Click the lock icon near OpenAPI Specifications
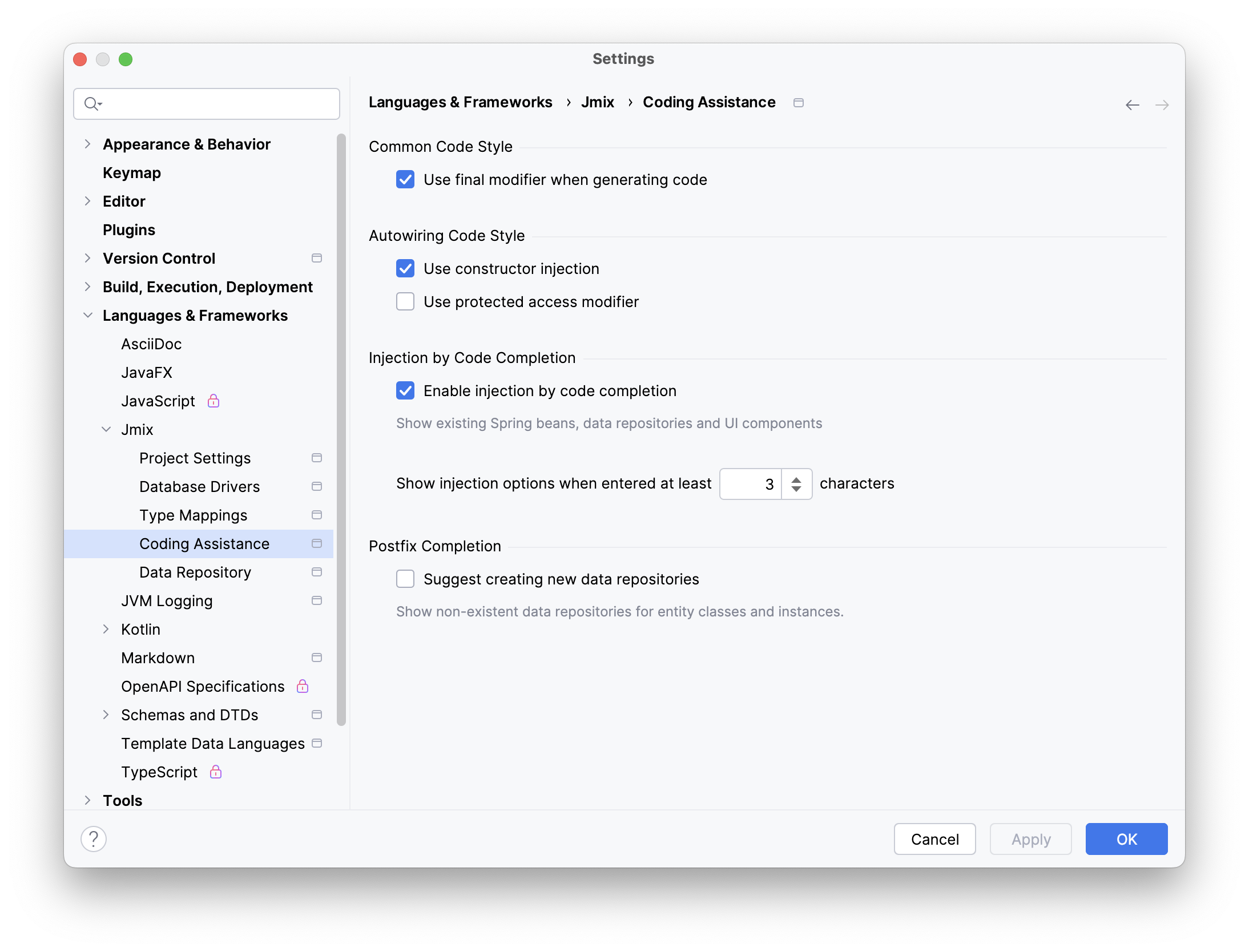The height and width of the screenshot is (952, 1249). pos(302,686)
